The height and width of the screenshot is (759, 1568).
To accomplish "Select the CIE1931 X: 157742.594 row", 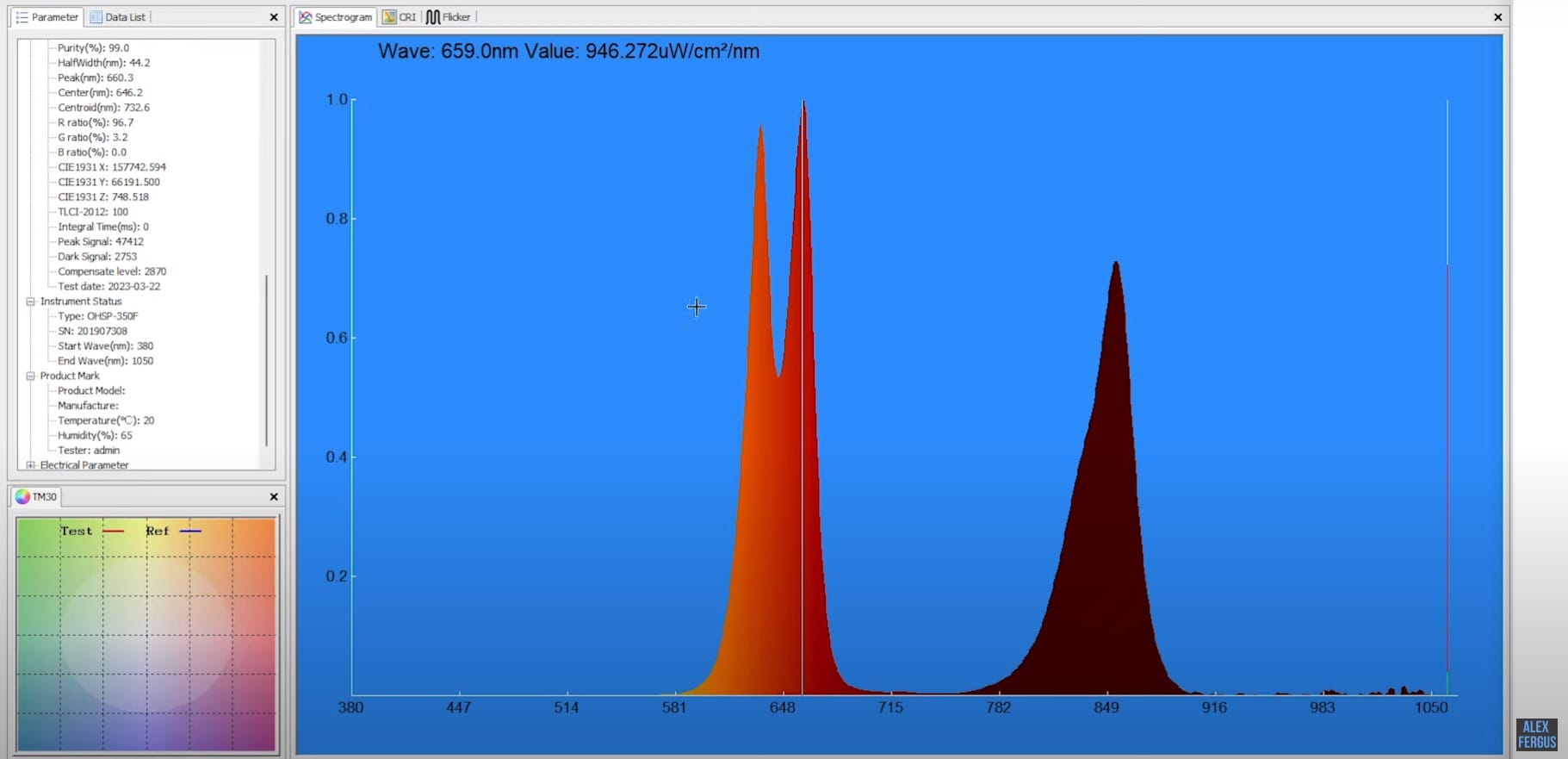I will [x=112, y=167].
